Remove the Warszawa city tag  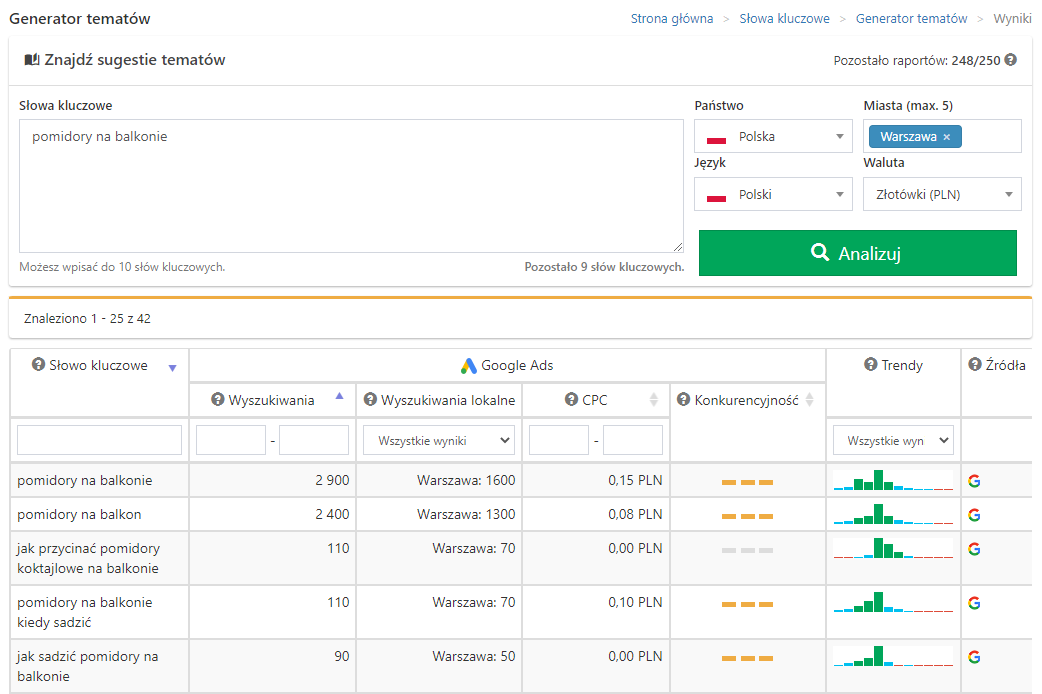(947, 137)
